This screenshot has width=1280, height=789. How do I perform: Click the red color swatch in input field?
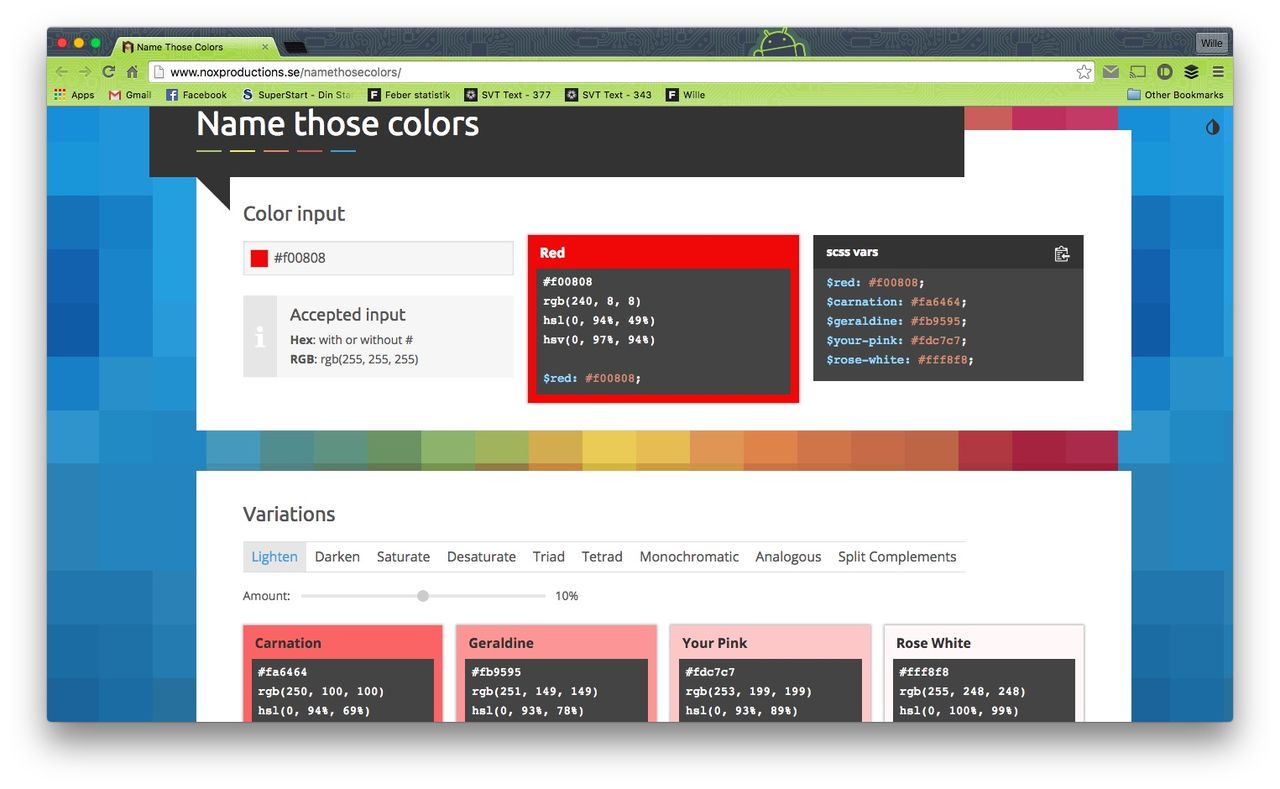pyautogui.click(x=259, y=258)
